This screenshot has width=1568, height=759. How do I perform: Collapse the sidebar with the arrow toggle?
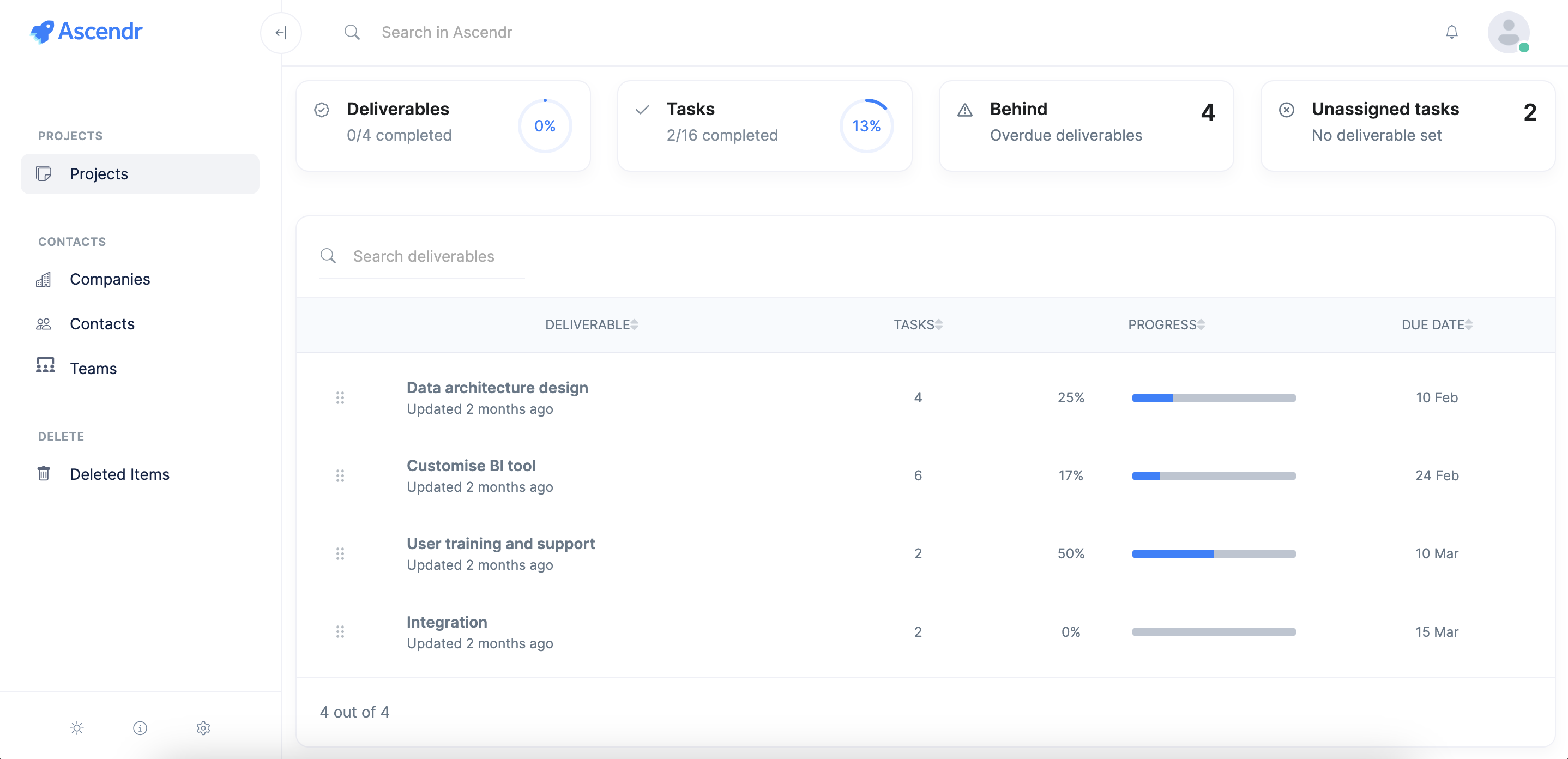click(x=281, y=32)
